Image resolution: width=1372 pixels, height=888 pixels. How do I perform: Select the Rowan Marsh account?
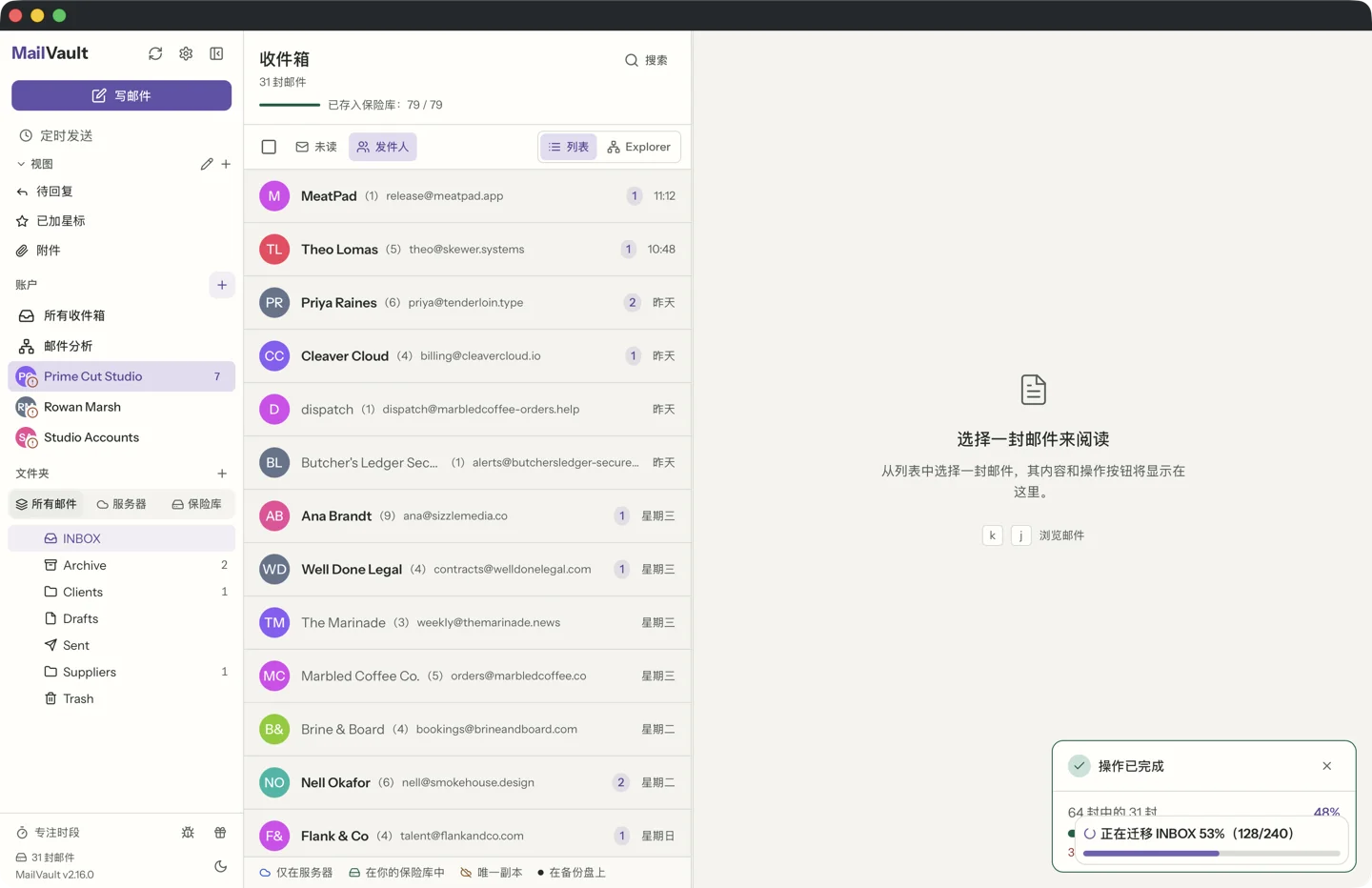[x=122, y=407]
